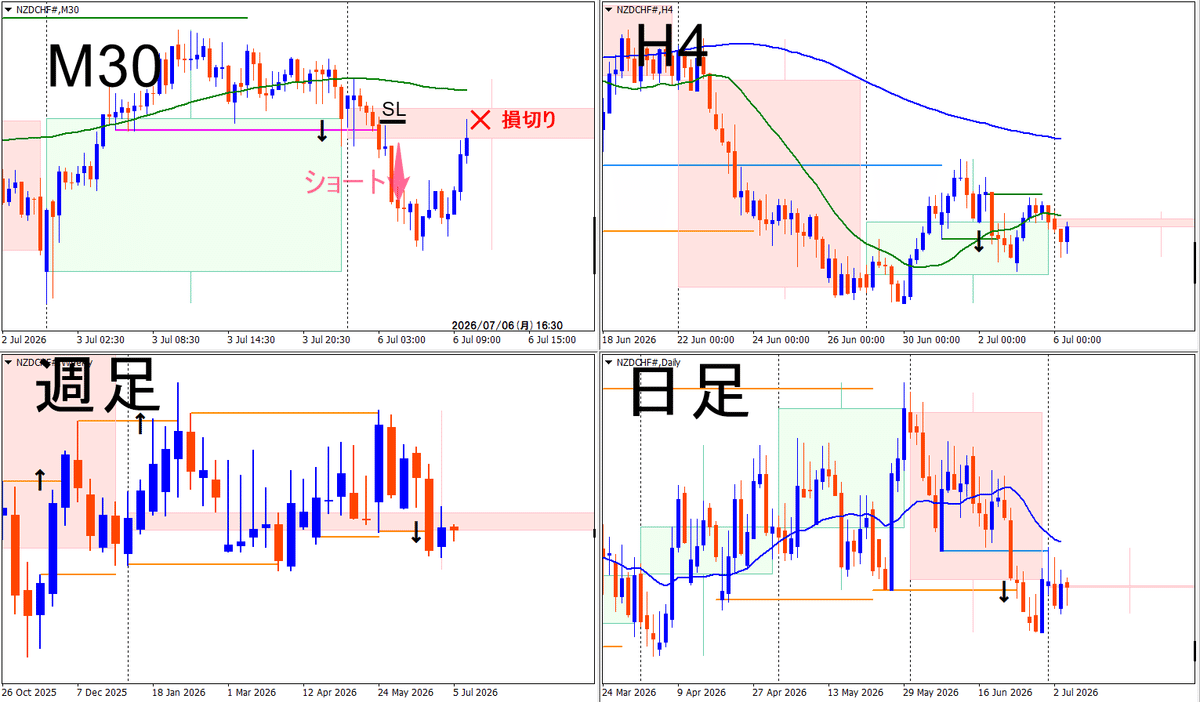Select the ショート text label

tap(345, 181)
